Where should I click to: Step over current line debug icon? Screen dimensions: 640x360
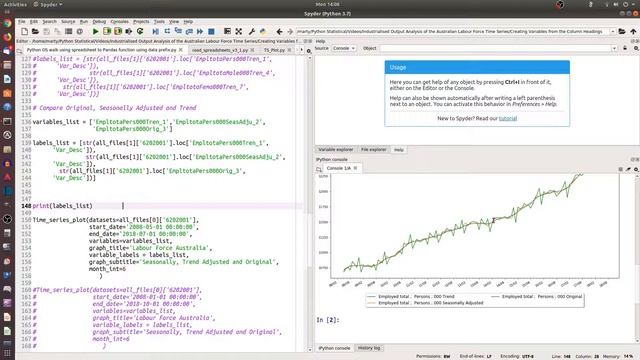pos(167,31)
